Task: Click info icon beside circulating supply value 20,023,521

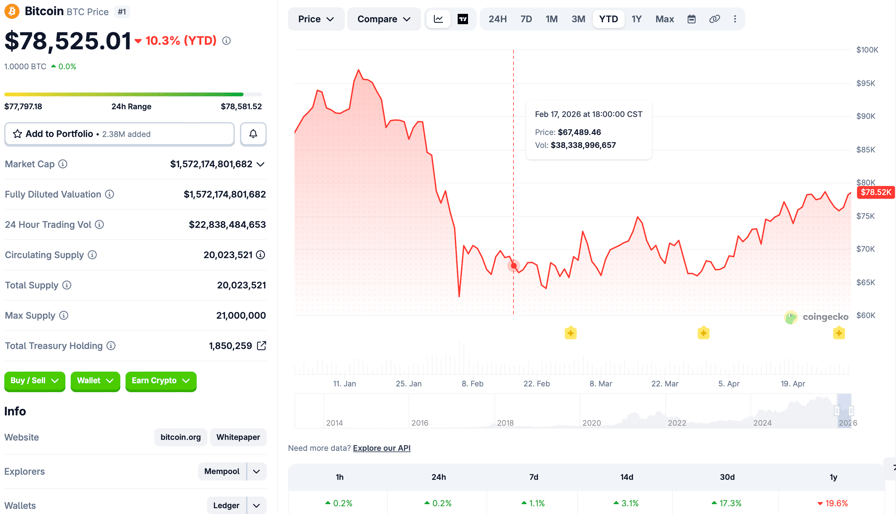Action: tap(261, 255)
